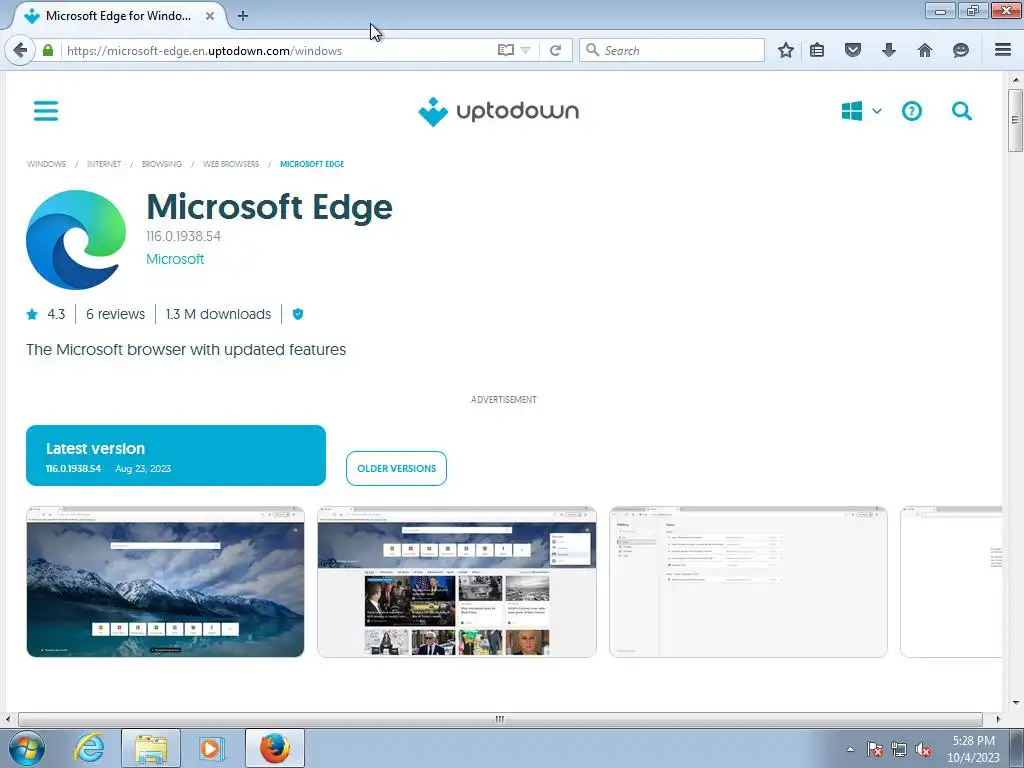
Task: Open the Action Center flag tray icon
Action: click(x=875, y=749)
